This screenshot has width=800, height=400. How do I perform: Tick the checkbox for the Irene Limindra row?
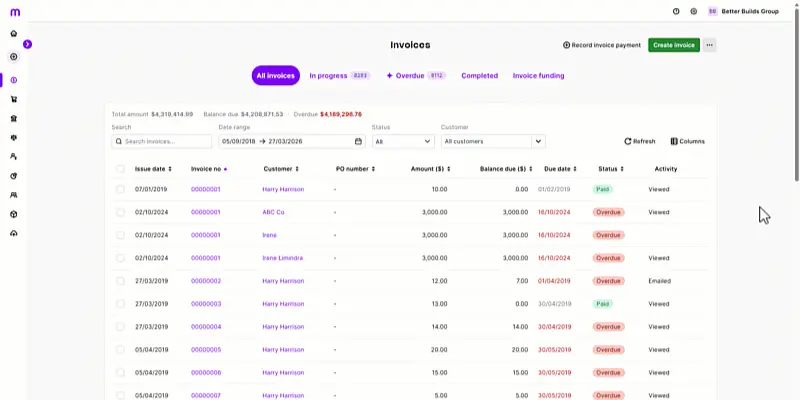120,258
